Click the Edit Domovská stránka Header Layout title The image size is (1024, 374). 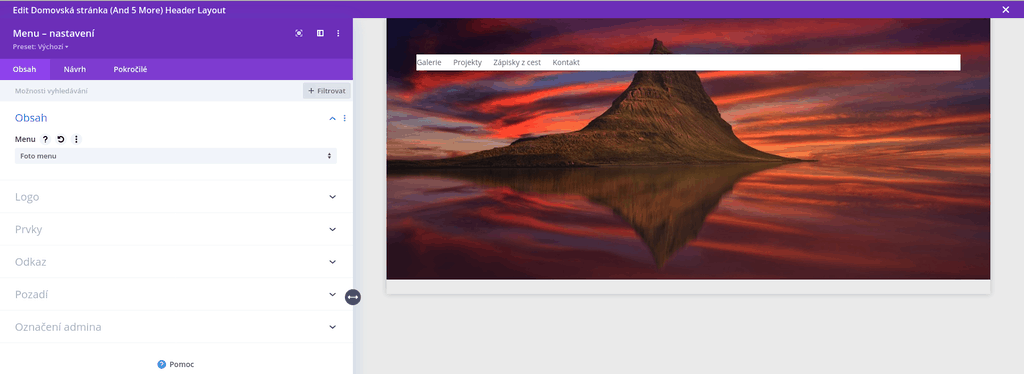click(x=120, y=10)
